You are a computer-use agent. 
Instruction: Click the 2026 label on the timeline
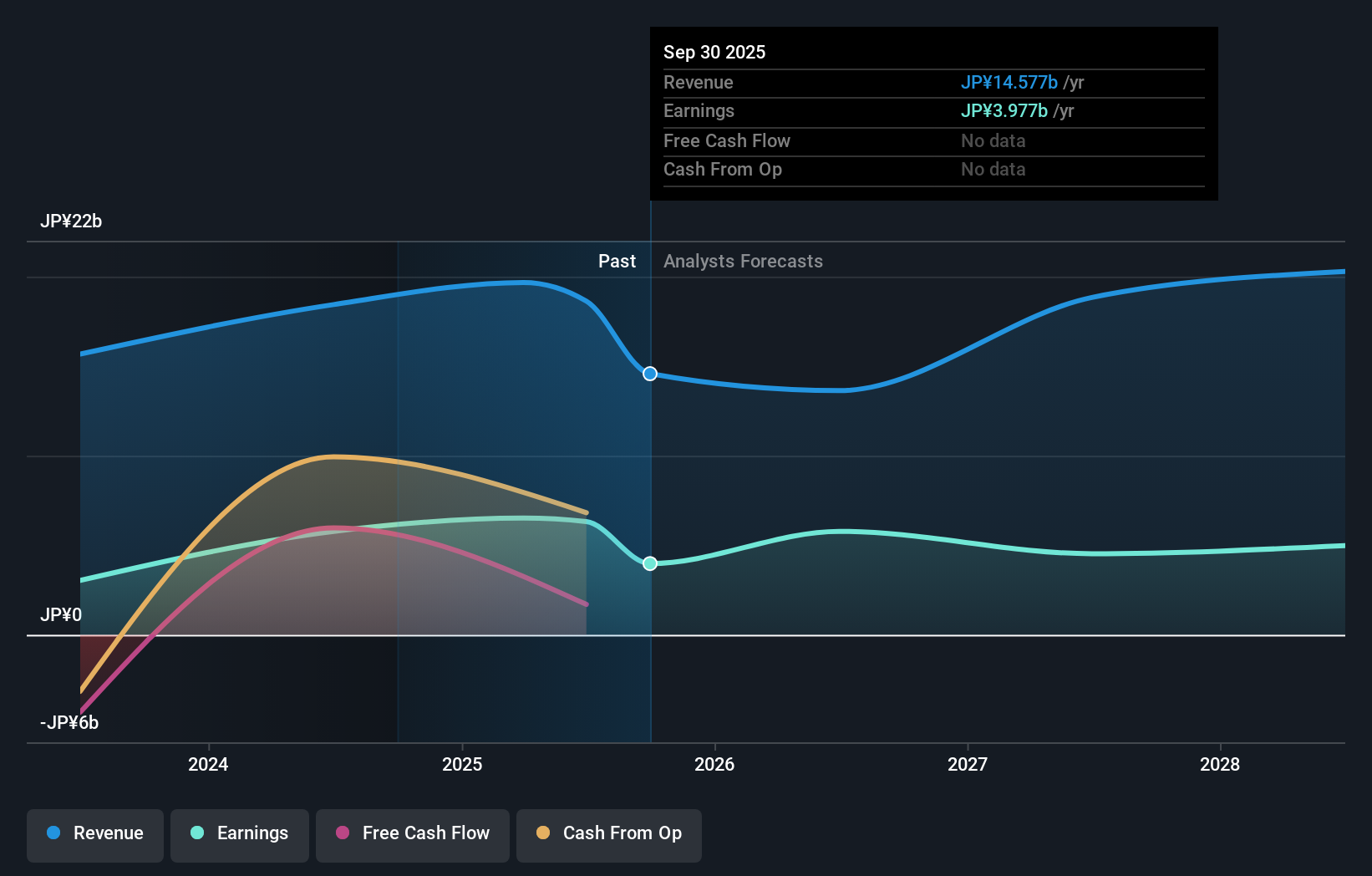click(x=714, y=764)
